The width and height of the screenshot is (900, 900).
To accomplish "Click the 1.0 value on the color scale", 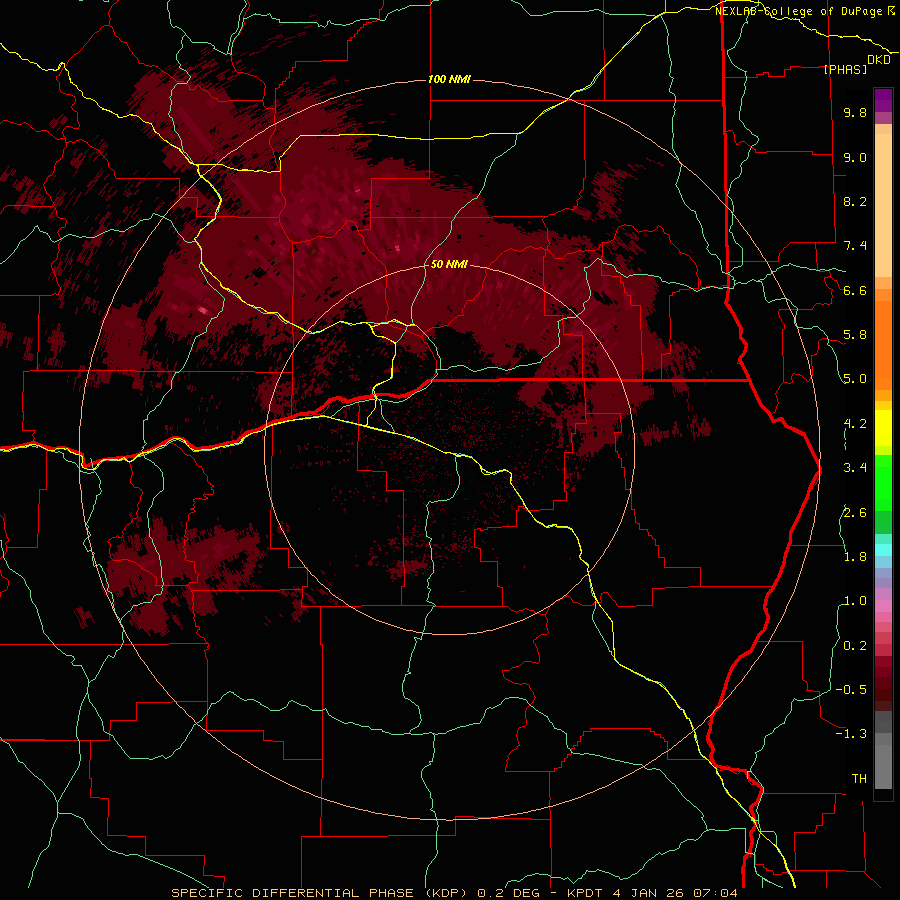I will 855,601.
